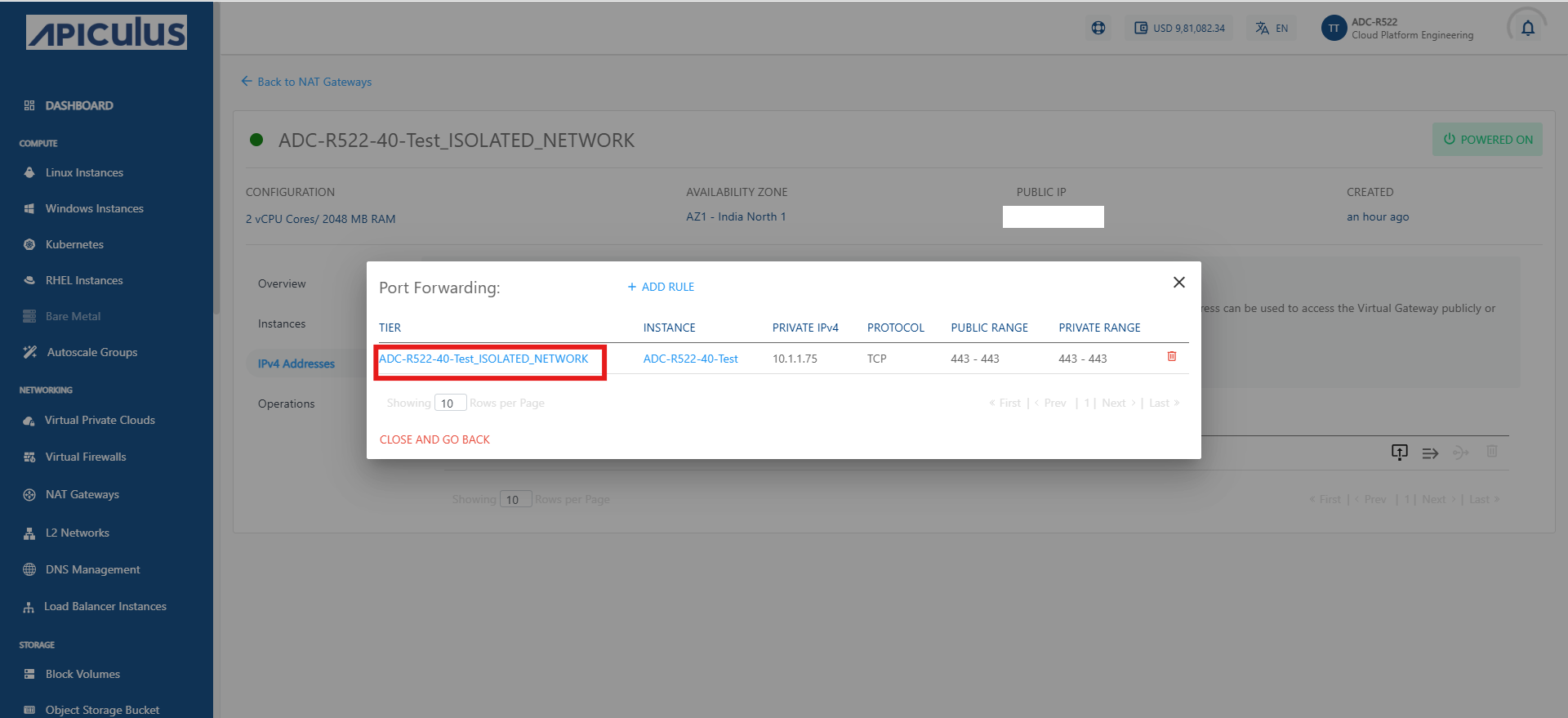This screenshot has height=718, width=1568.
Task: Open Kubernetes from the sidebar
Action: (x=74, y=245)
